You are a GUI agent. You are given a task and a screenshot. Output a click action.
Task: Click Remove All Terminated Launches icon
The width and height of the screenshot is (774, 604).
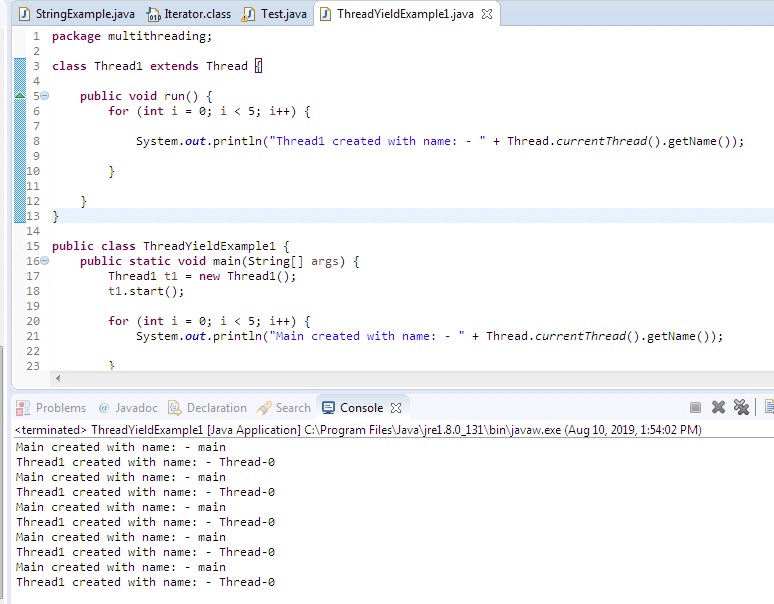coord(741,407)
